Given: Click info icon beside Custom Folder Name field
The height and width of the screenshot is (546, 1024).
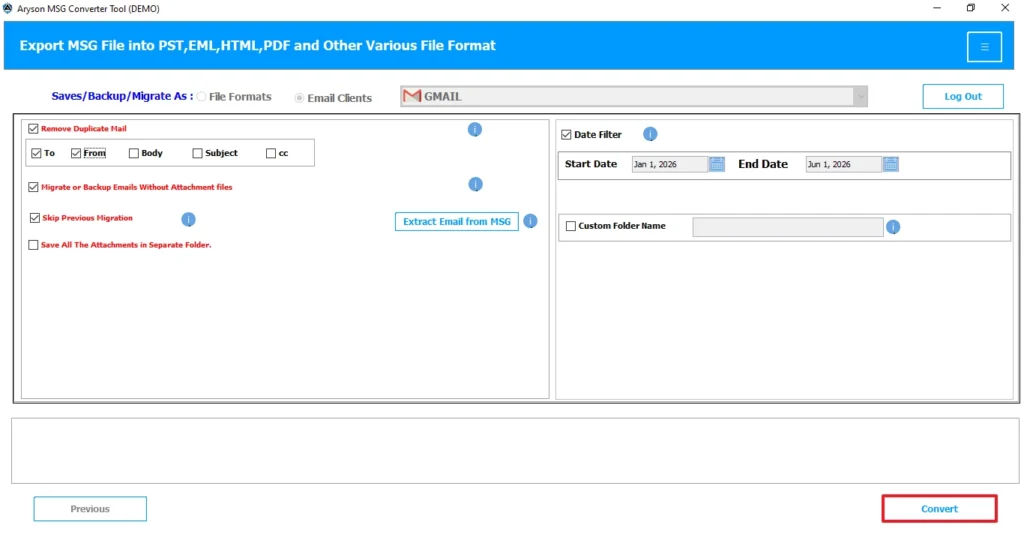Looking at the screenshot, I should [893, 227].
